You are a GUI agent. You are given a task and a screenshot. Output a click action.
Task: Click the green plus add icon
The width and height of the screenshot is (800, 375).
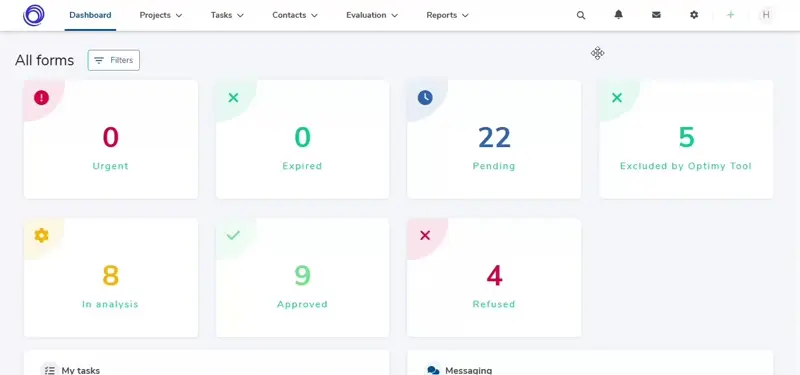(x=731, y=15)
